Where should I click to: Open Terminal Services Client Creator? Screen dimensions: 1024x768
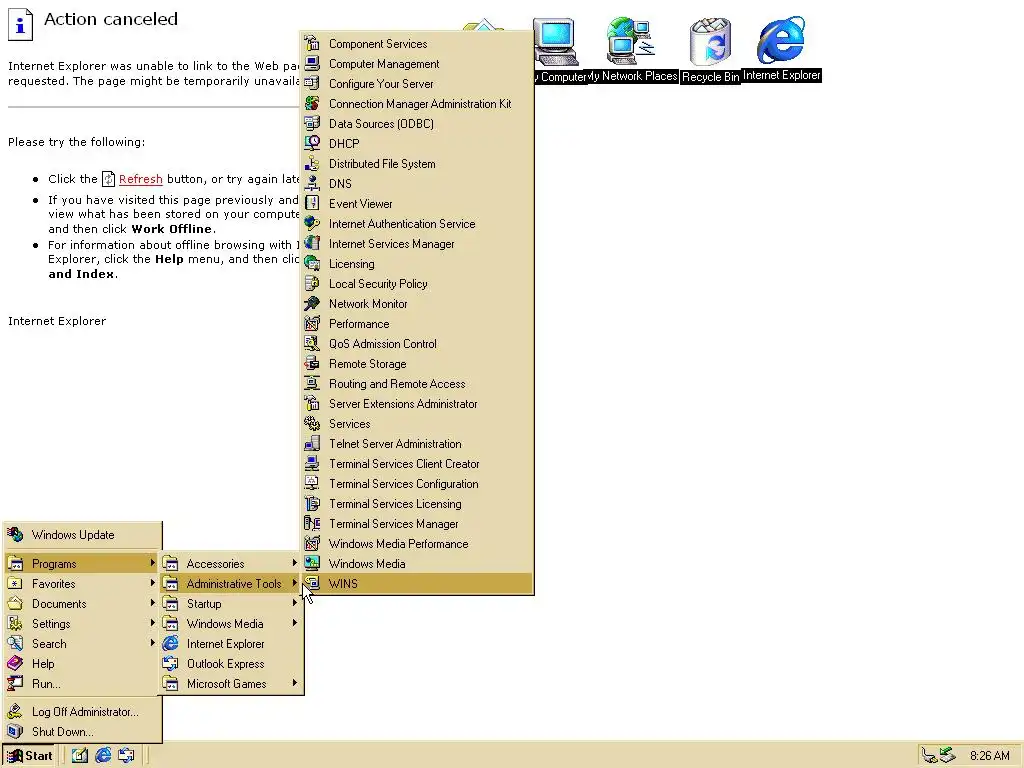(417, 464)
